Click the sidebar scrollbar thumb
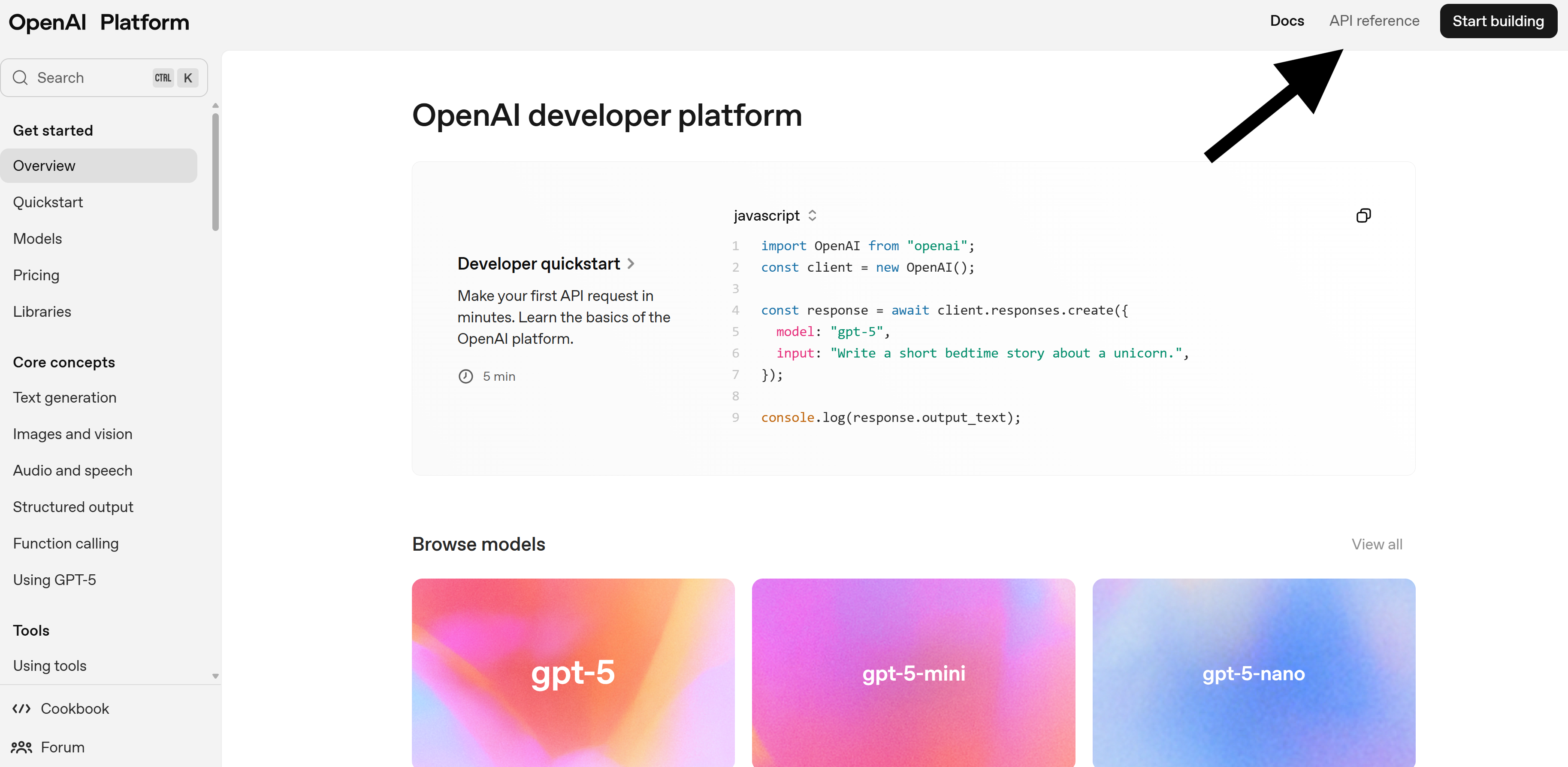 click(x=215, y=172)
